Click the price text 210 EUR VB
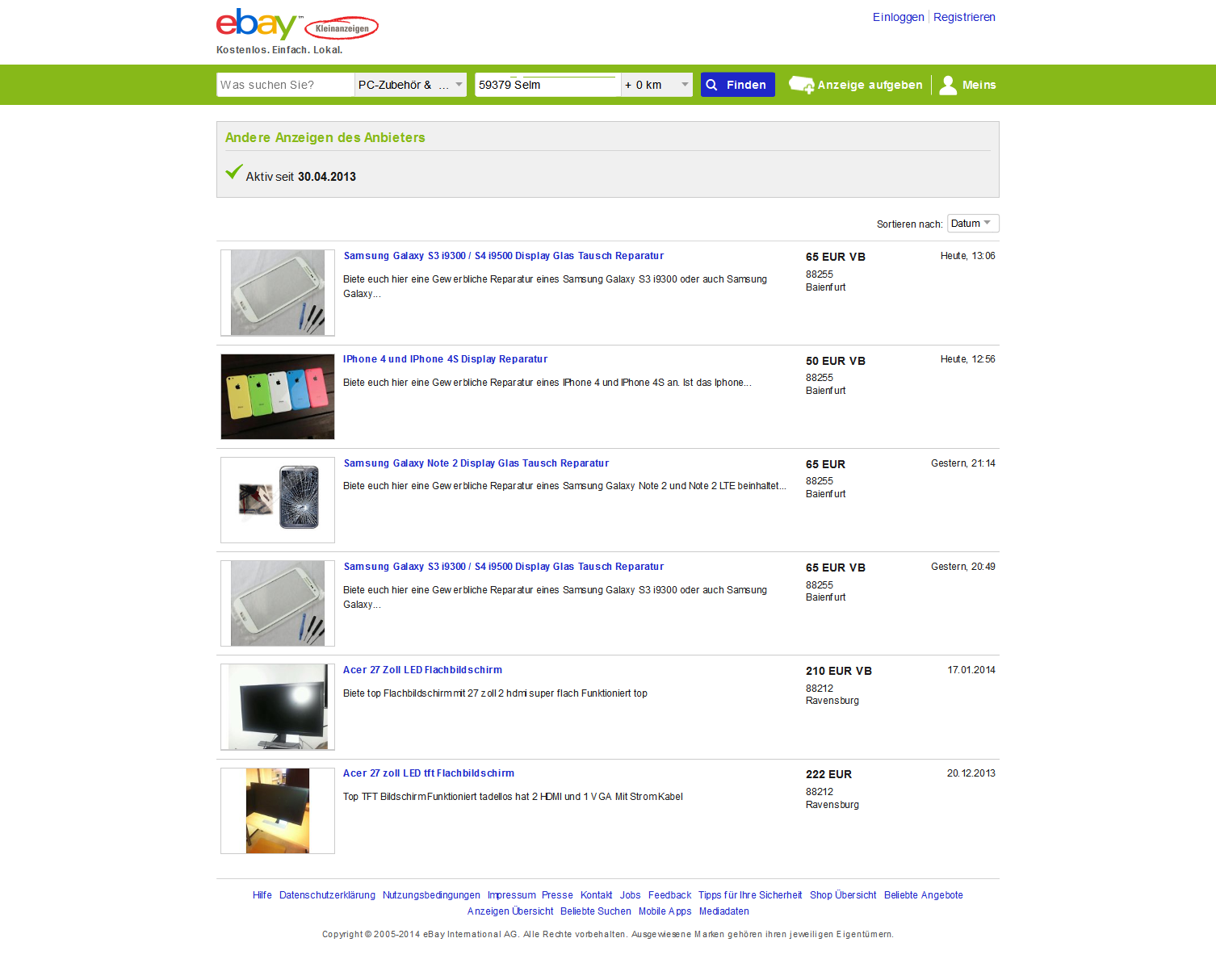 838,671
